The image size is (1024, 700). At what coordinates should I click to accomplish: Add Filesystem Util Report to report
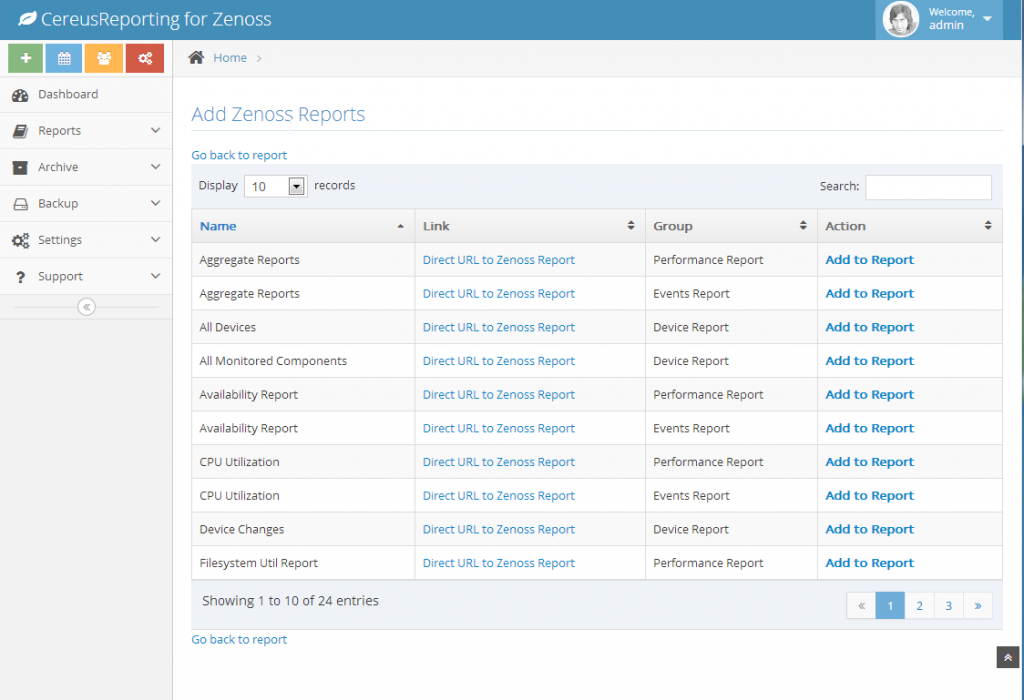pos(869,563)
